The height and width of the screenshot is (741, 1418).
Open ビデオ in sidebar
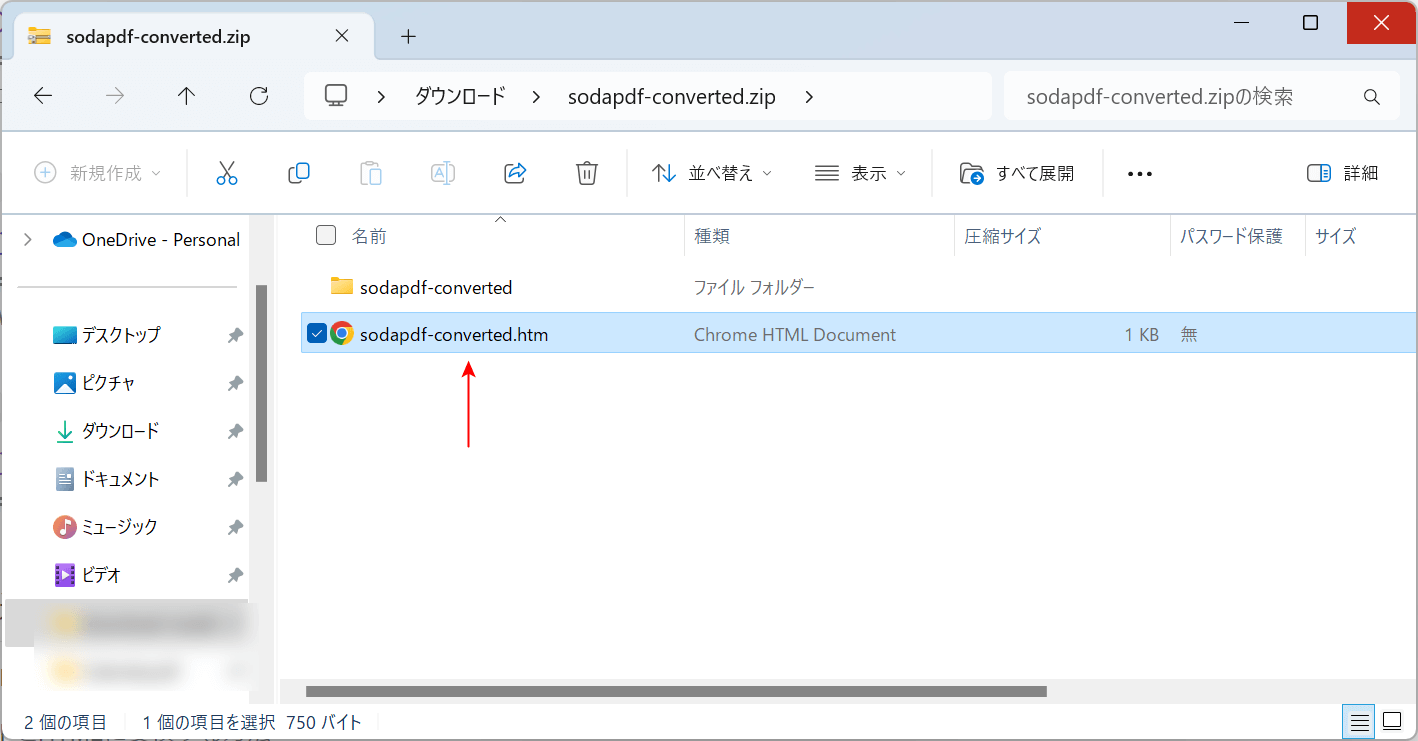tap(101, 575)
